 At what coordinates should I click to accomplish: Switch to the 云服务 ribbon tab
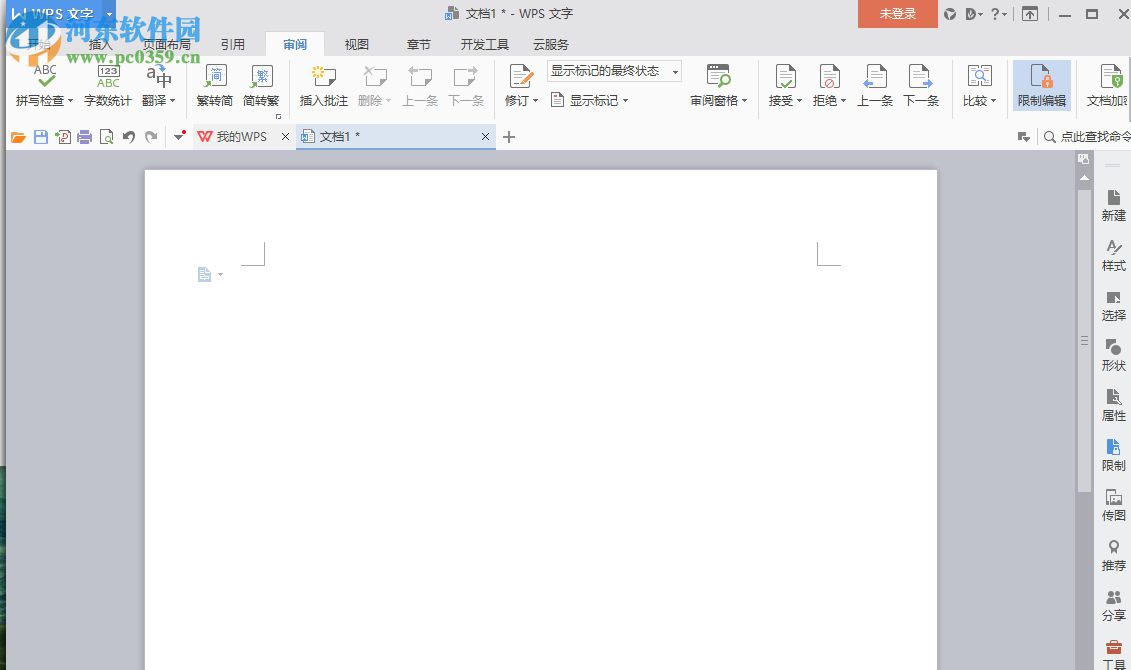(x=550, y=44)
